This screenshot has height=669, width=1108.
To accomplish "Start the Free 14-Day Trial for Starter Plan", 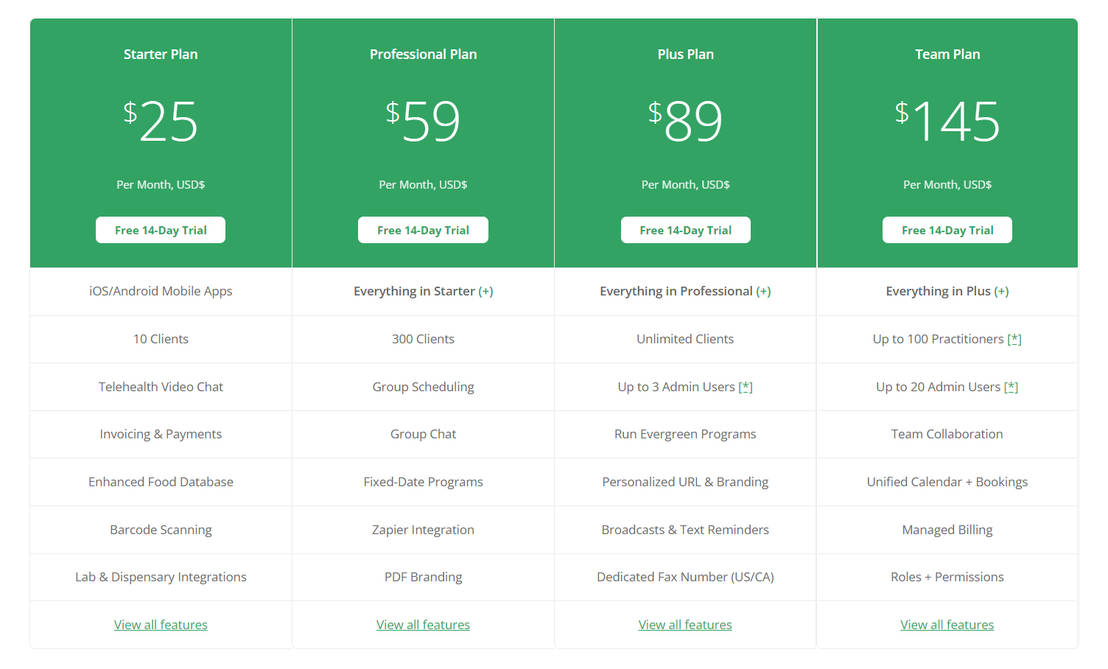I will pos(160,229).
